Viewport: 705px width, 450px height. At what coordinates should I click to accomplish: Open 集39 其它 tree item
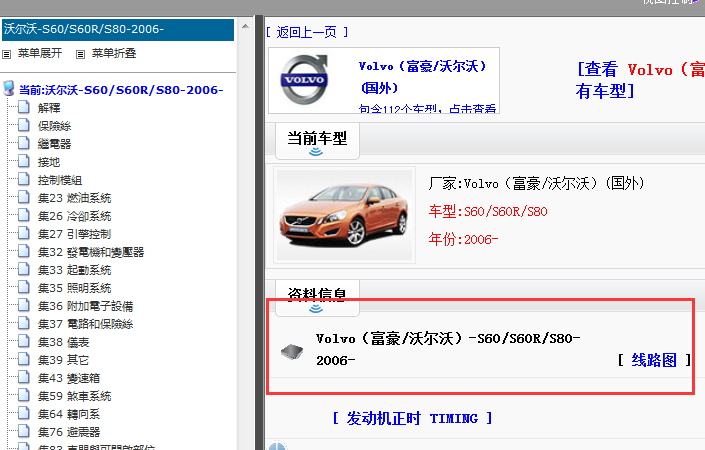(x=63, y=360)
